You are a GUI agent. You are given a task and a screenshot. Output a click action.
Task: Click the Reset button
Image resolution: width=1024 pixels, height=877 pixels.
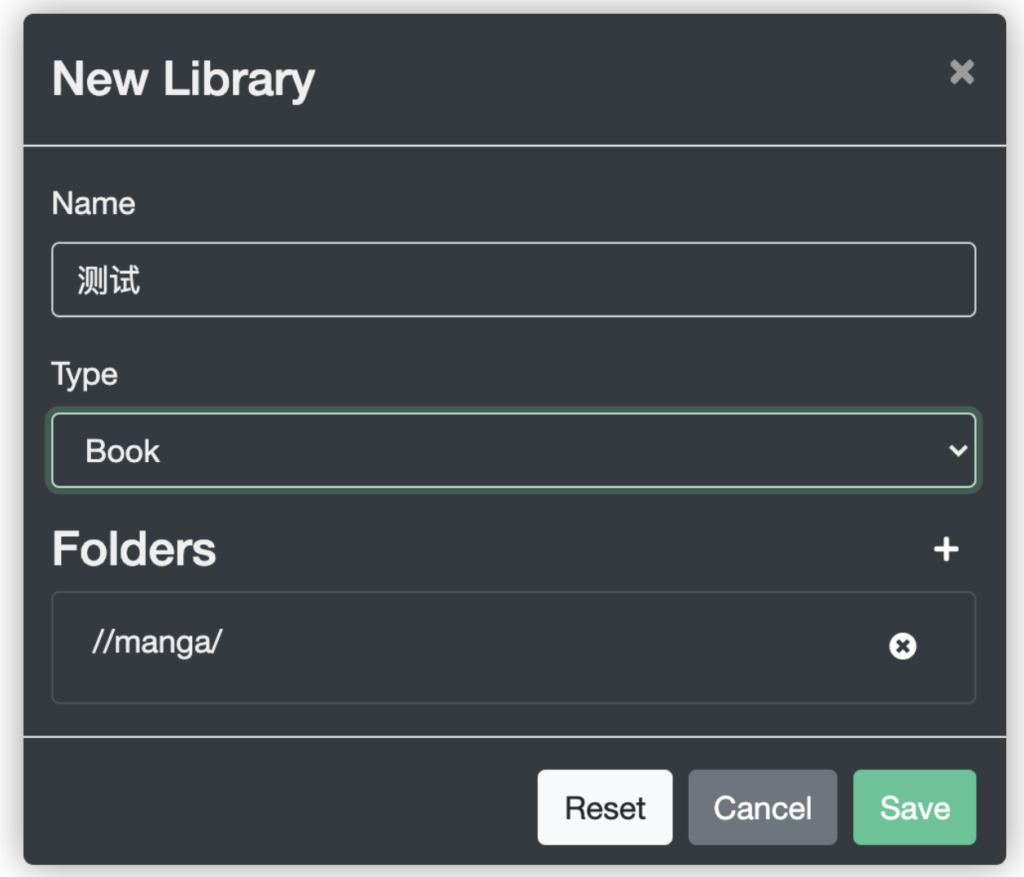(605, 808)
